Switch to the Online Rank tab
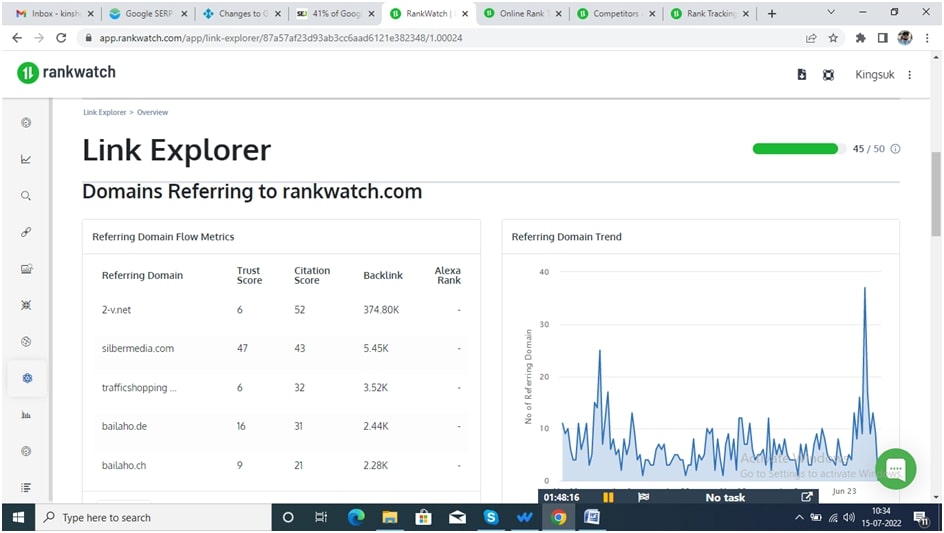The width and height of the screenshot is (944, 533). [x=521, y=13]
